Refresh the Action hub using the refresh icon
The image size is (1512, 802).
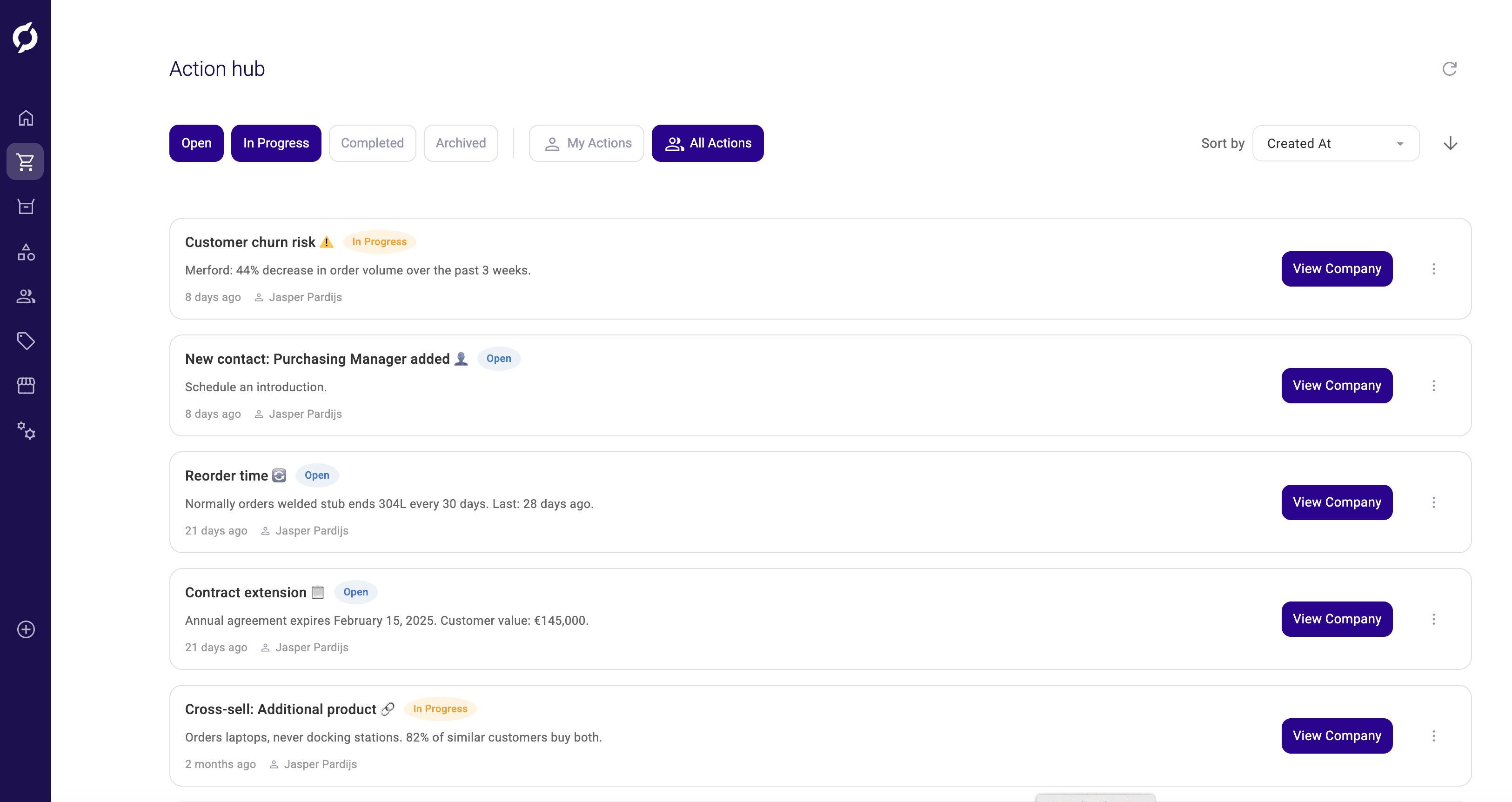pyautogui.click(x=1449, y=69)
